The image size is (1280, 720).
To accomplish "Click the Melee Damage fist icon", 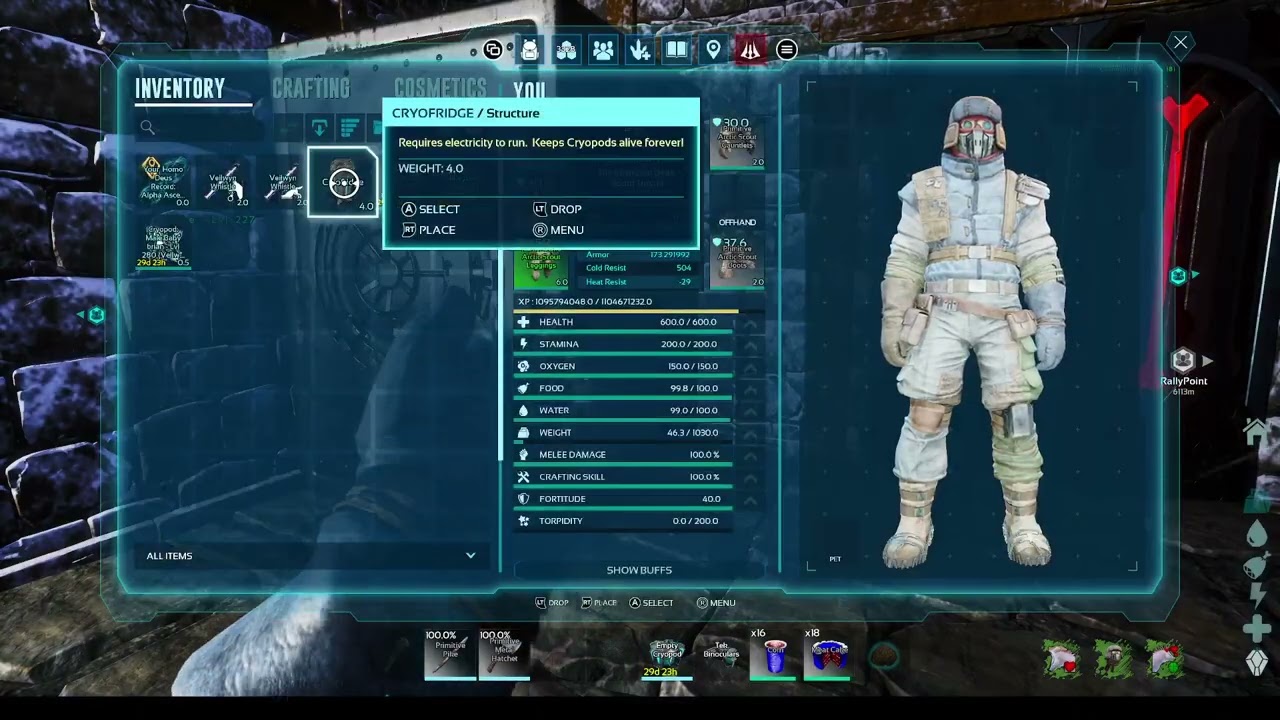I will pos(523,455).
